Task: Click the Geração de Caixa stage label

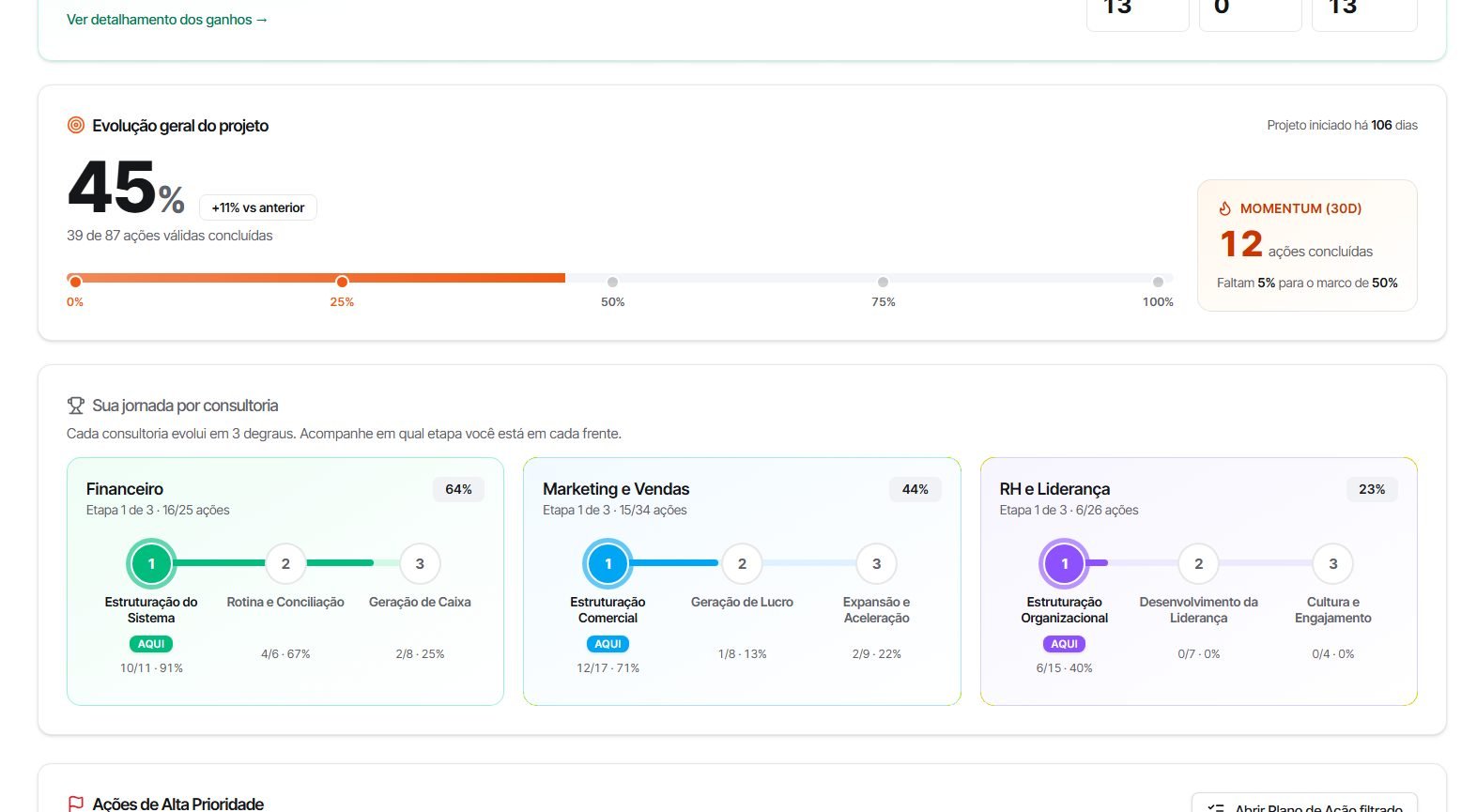Action: (x=420, y=602)
